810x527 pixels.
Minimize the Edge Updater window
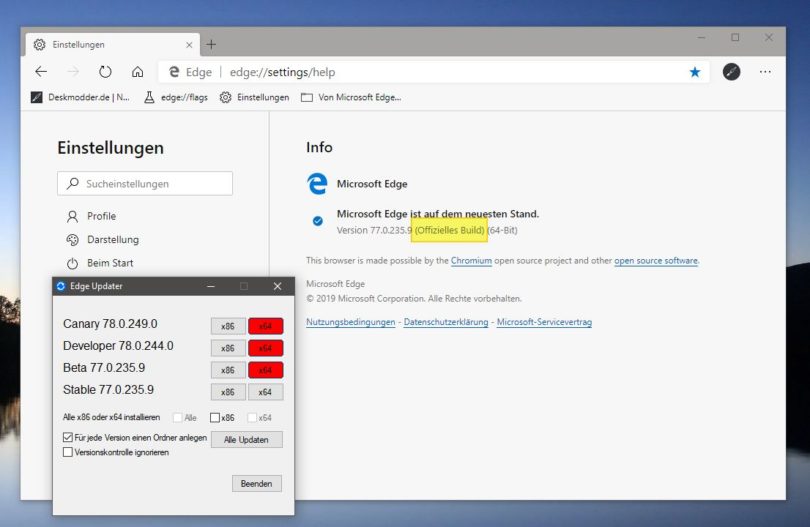(211, 286)
